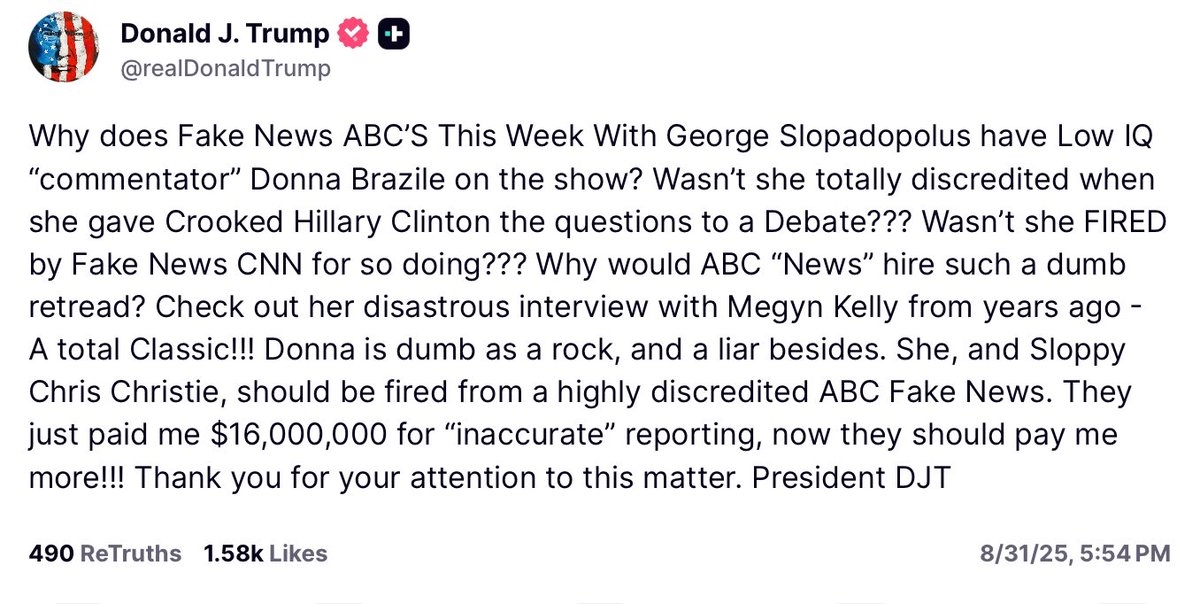This screenshot has width=1200, height=604.
Task: Visit the @realDonaldTrump handle
Action: coord(225,69)
